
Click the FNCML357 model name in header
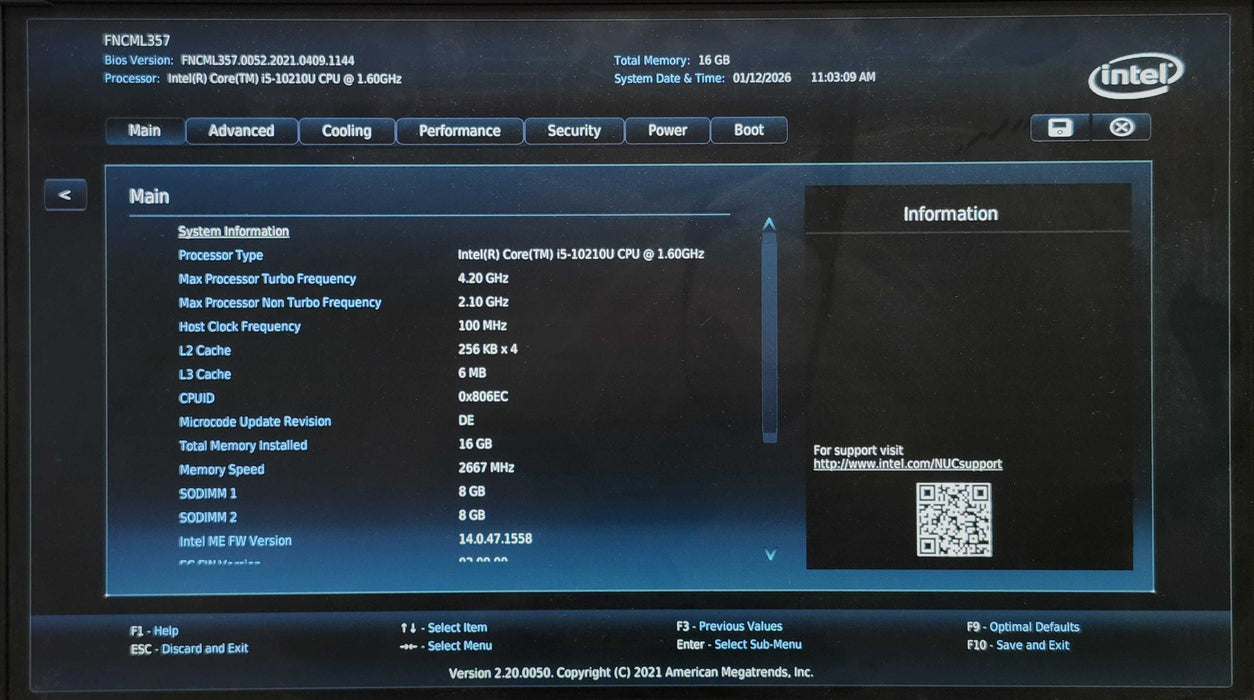pos(137,41)
